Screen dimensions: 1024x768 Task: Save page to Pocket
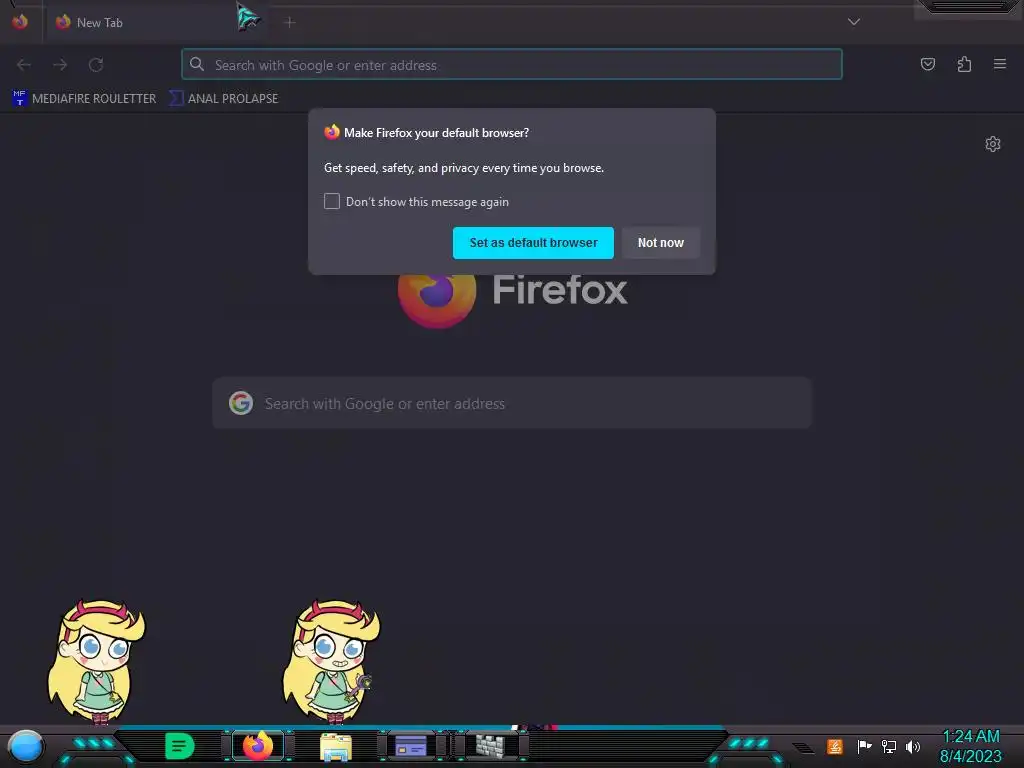[x=927, y=64]
